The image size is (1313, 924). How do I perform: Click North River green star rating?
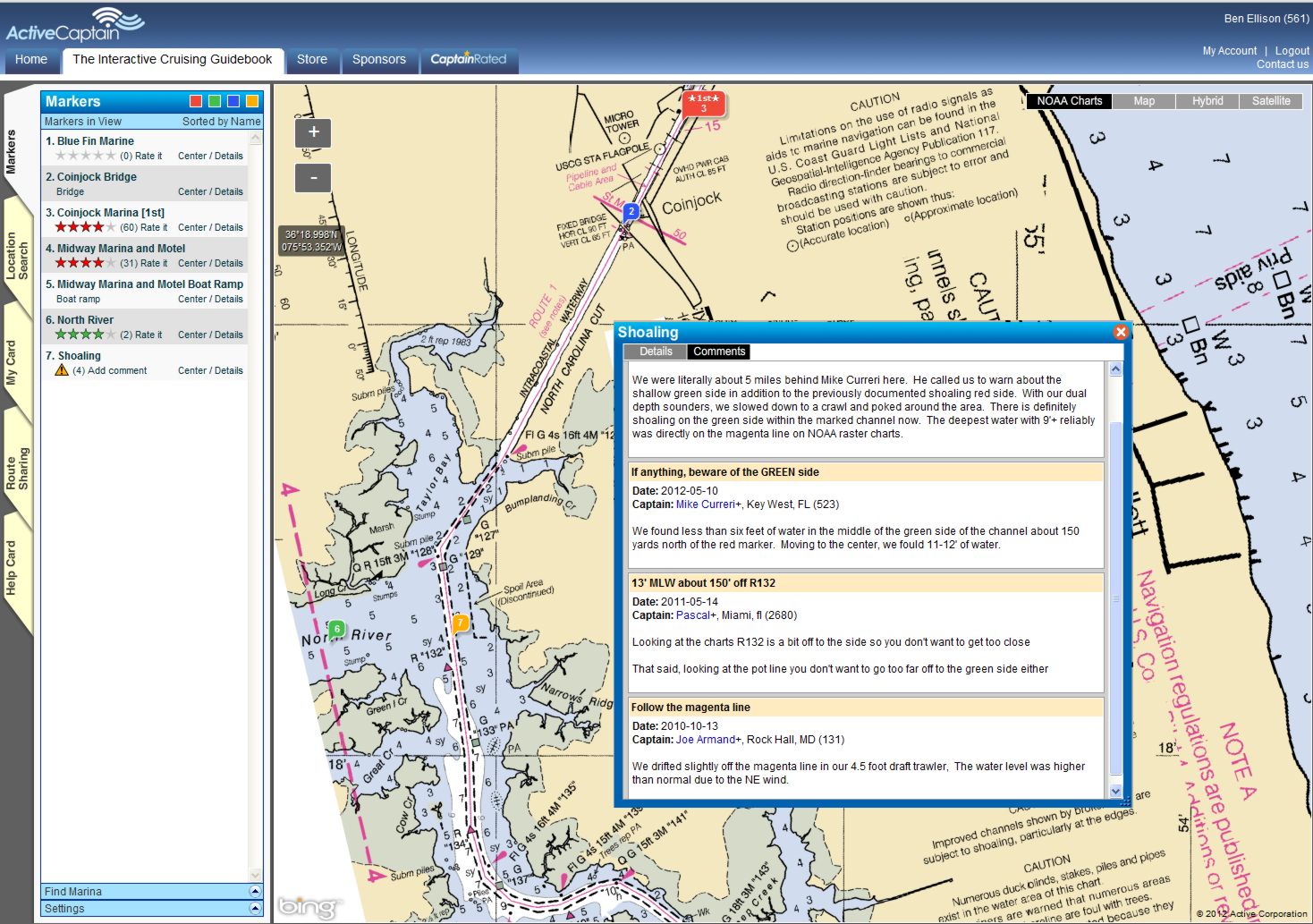(x=85, y=335)
